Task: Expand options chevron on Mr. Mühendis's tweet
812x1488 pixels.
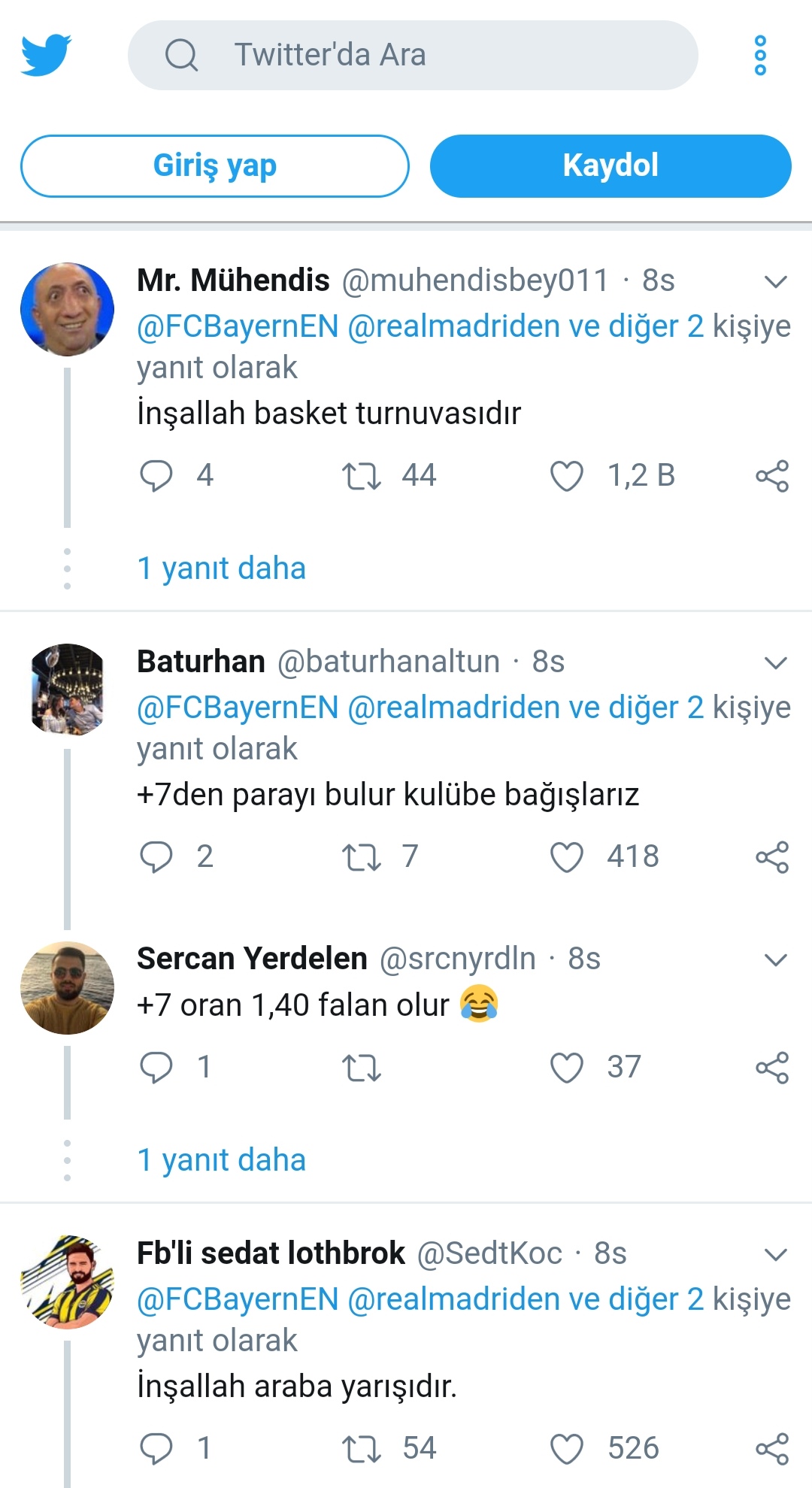Action: [775, 282]
